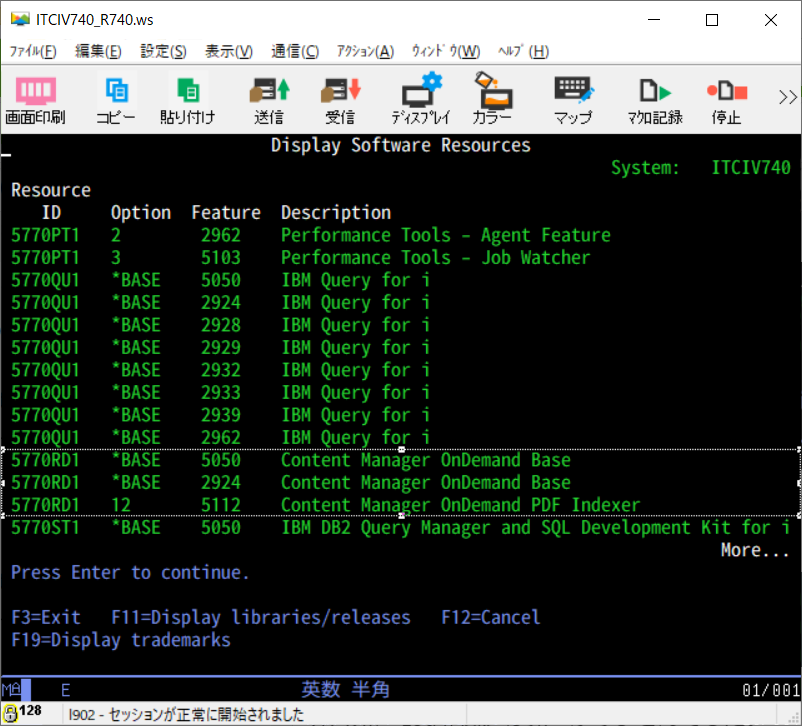
Task: Click feature 5112 in the 5770RD1 row
Action: pyautogui.click(x=220, y=505)
